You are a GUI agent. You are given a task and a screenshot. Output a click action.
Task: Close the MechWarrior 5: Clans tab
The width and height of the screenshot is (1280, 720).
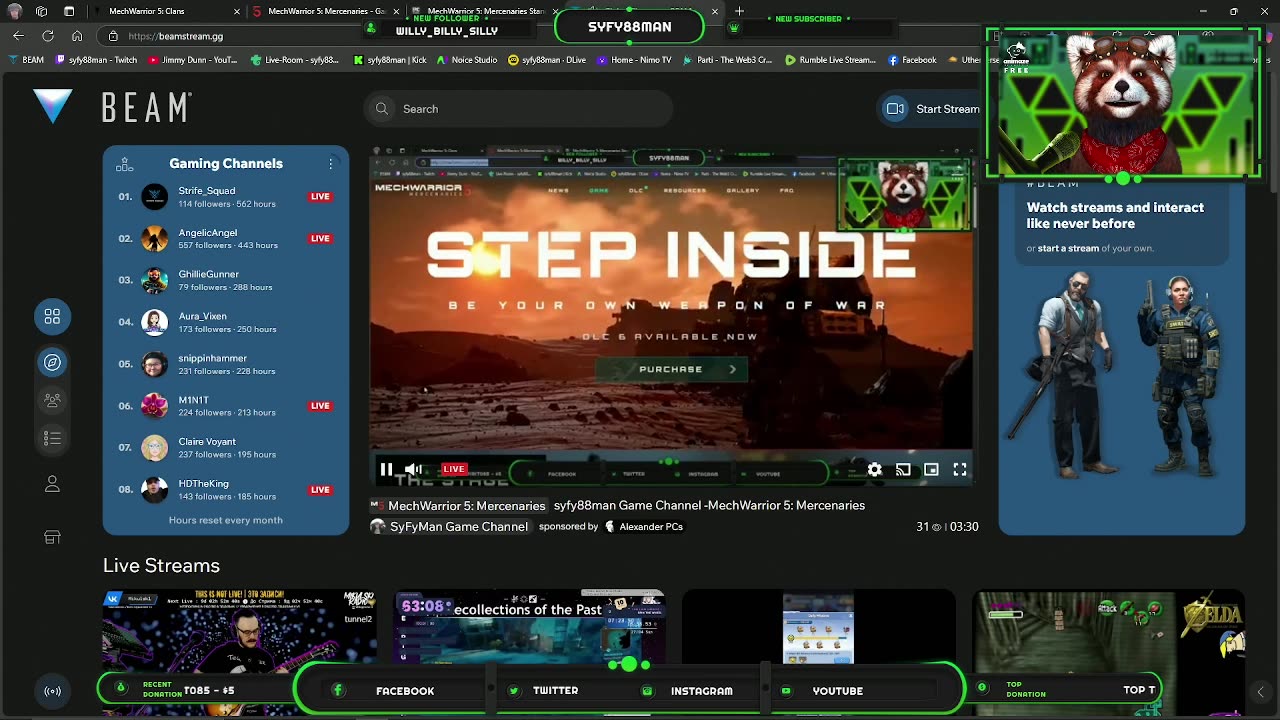[237, 11]
